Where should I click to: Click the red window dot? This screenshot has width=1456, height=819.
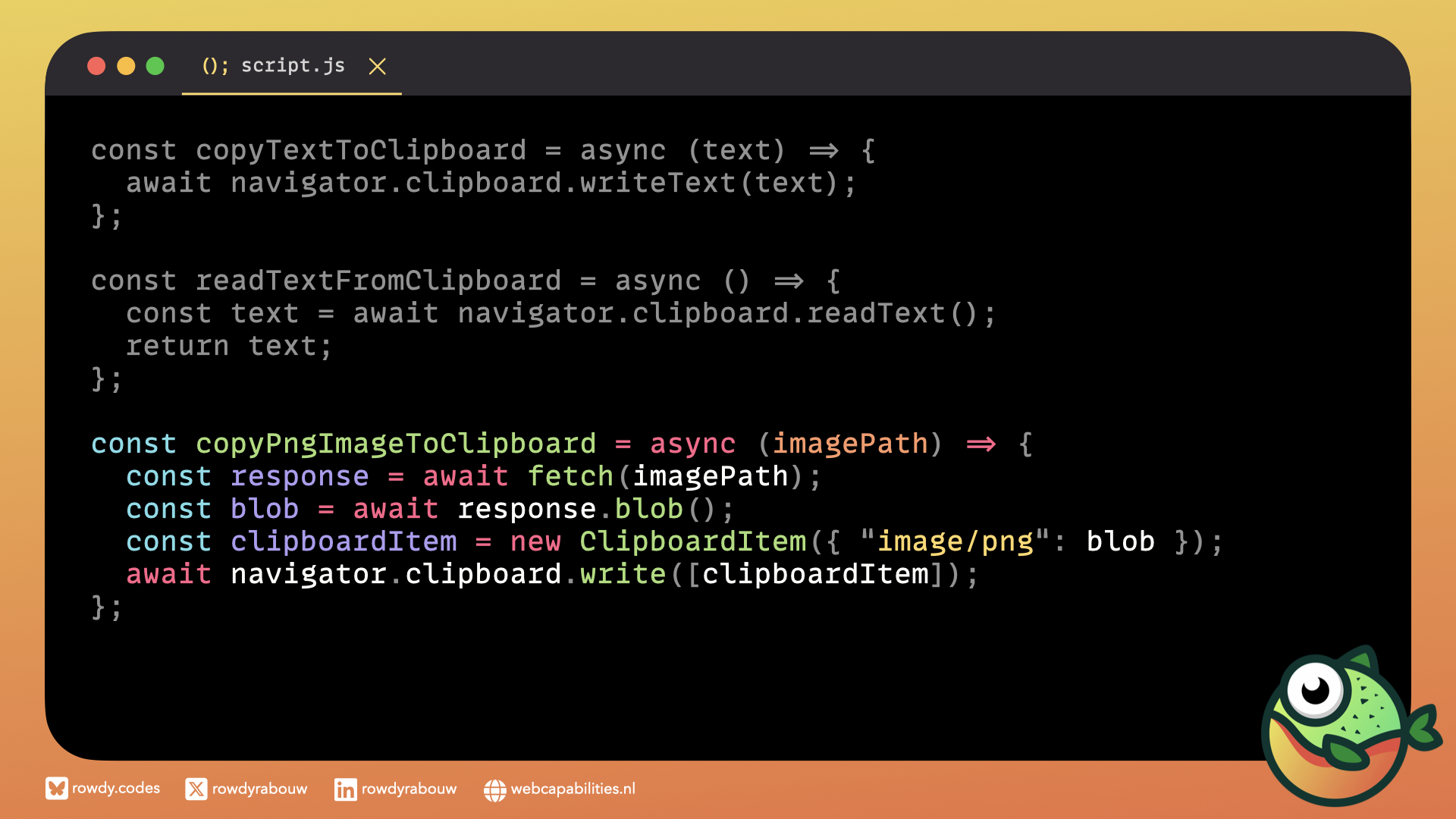[x=96, y=66]
